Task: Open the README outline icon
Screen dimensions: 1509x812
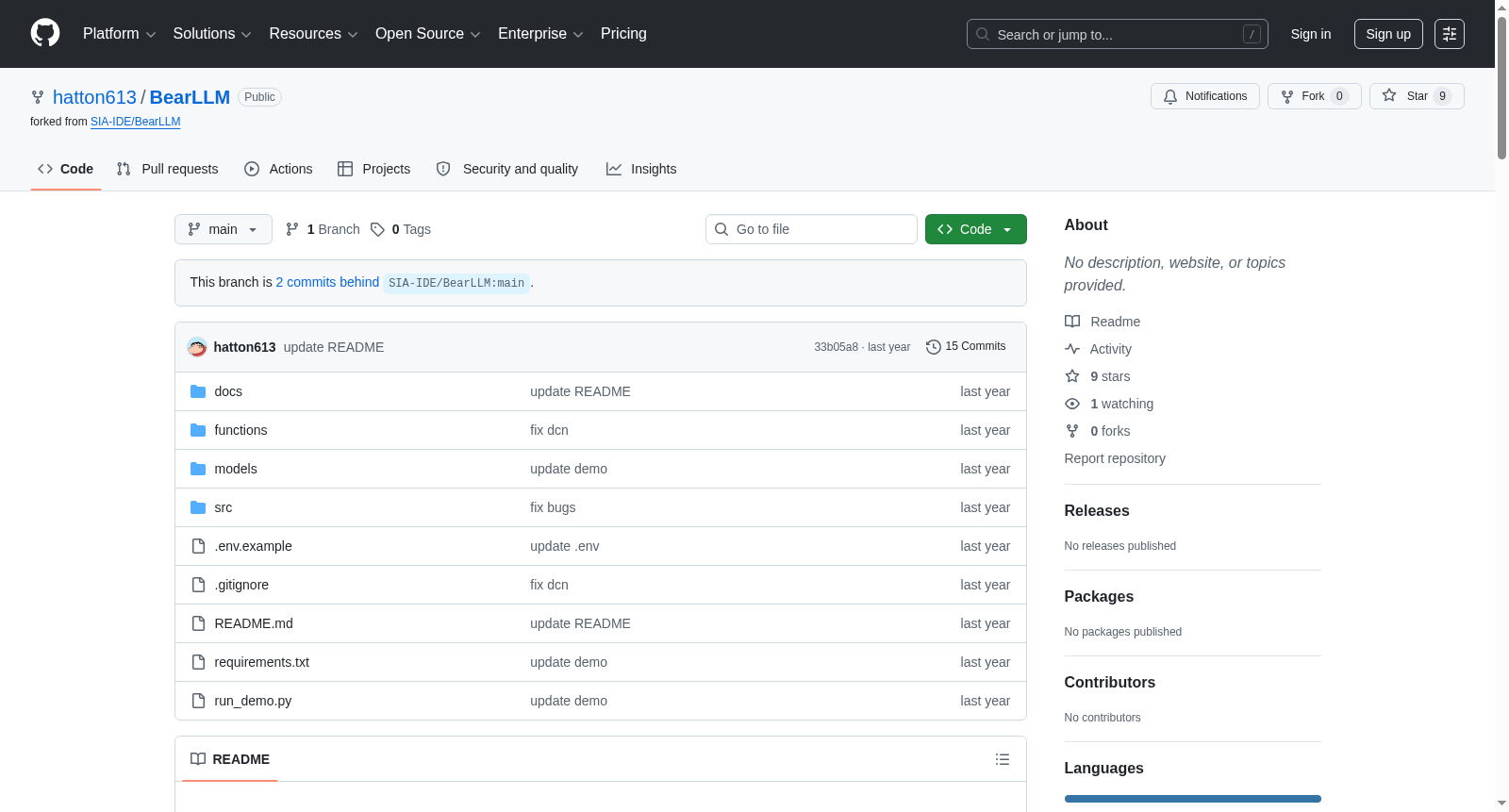Action: tap(1003, 759)
